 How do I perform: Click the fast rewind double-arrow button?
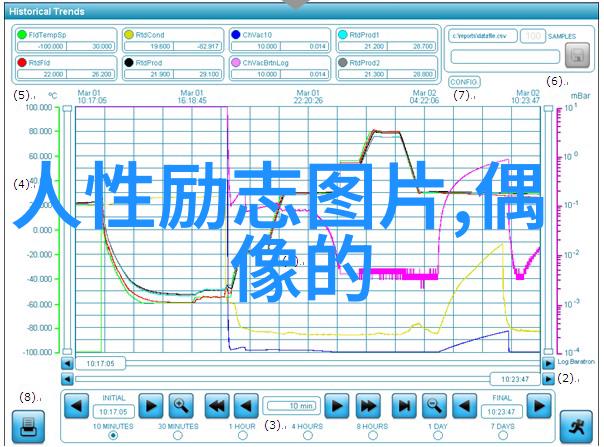tap(217, 406)
